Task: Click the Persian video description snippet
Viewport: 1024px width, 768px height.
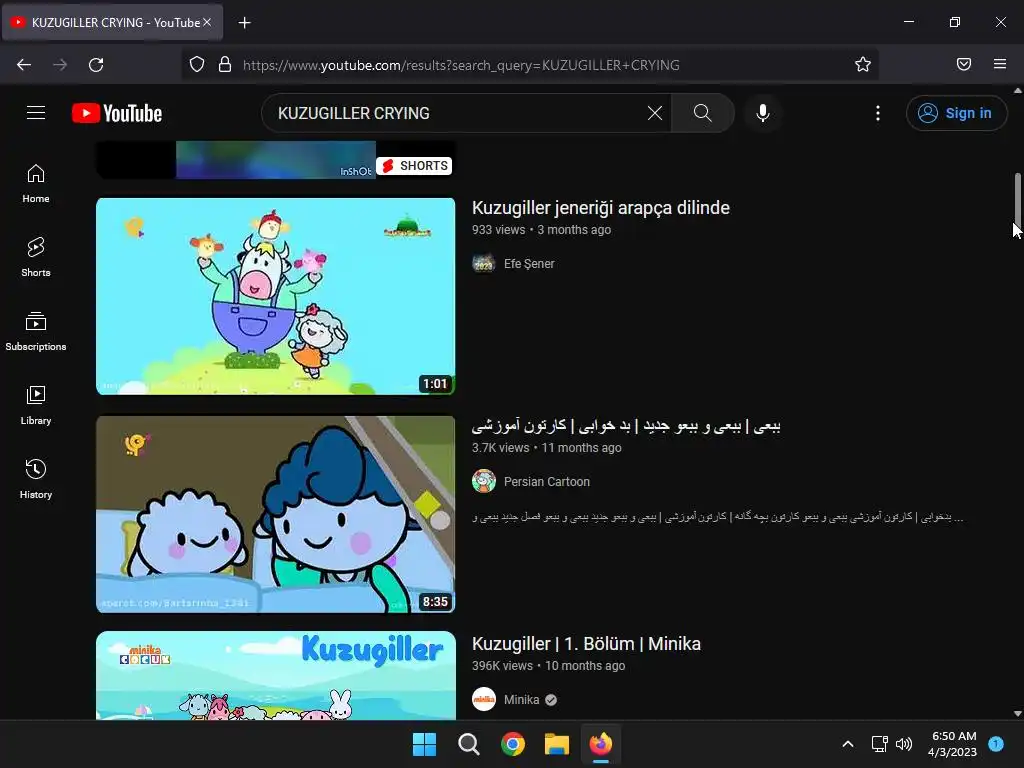Action: [718, 517]
